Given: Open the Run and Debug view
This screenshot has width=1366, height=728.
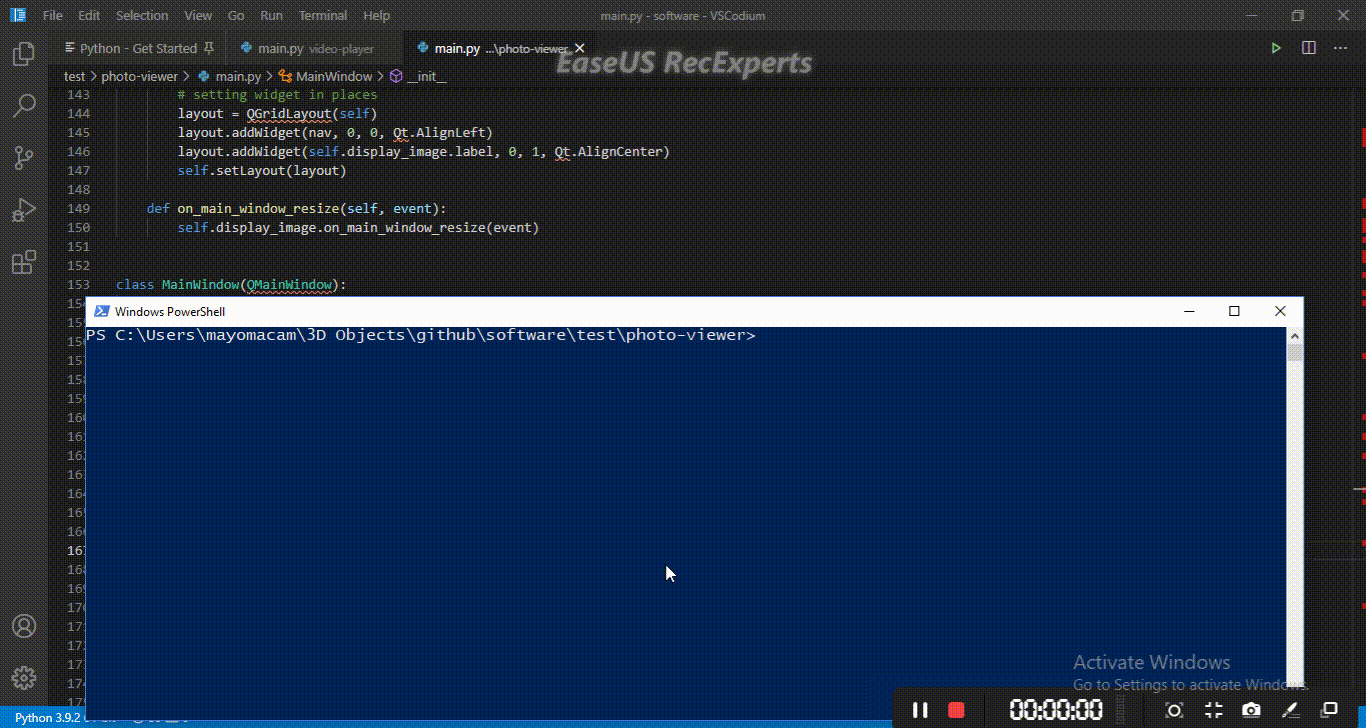Looking at the screenshot, I should pos(23,210).
